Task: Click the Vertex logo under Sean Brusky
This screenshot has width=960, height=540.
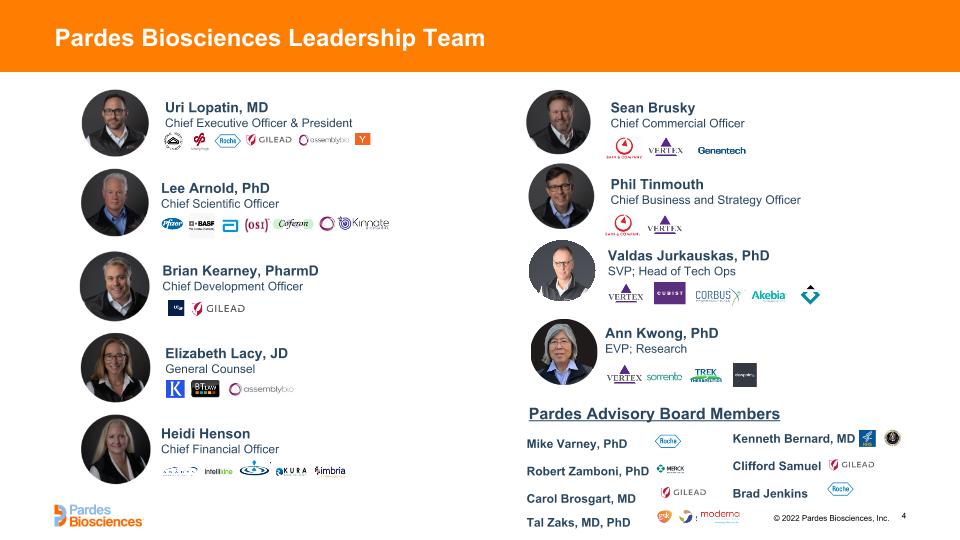Action: coord(666,147)
